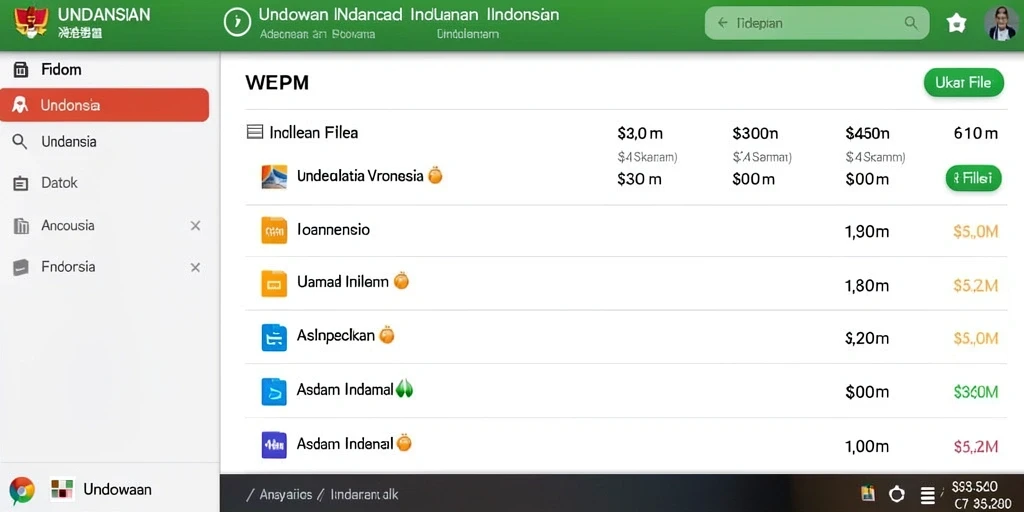Click the WEPM heading
The width and height of the screenshot is (1024, 512).
(277, 83)
